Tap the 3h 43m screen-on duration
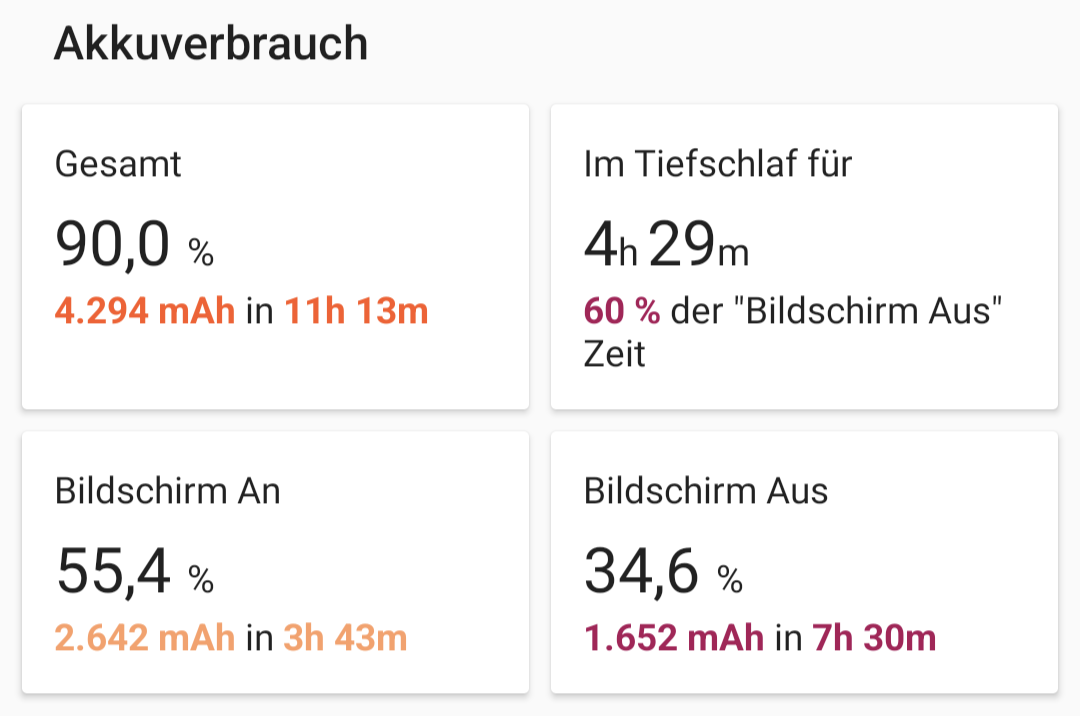1080x716 pixels. point(345,638)
